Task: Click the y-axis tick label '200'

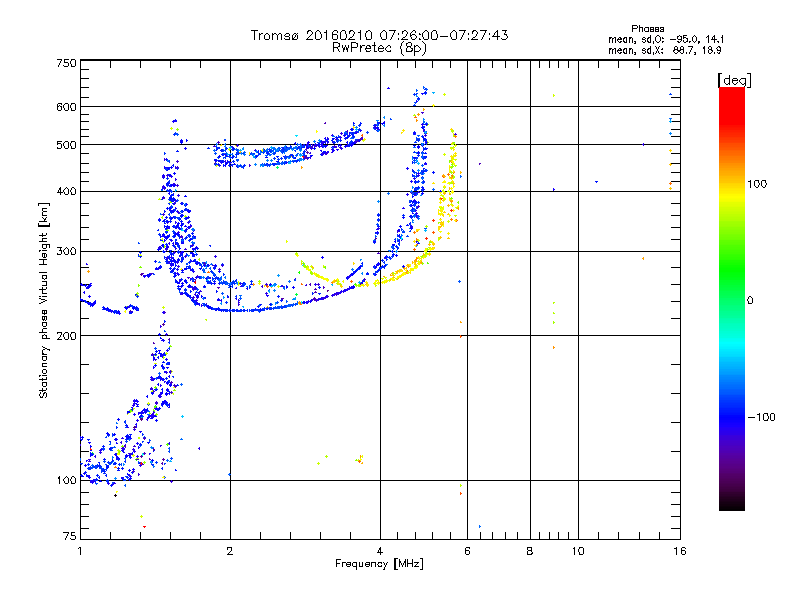Action: click(x=66, y=336)
